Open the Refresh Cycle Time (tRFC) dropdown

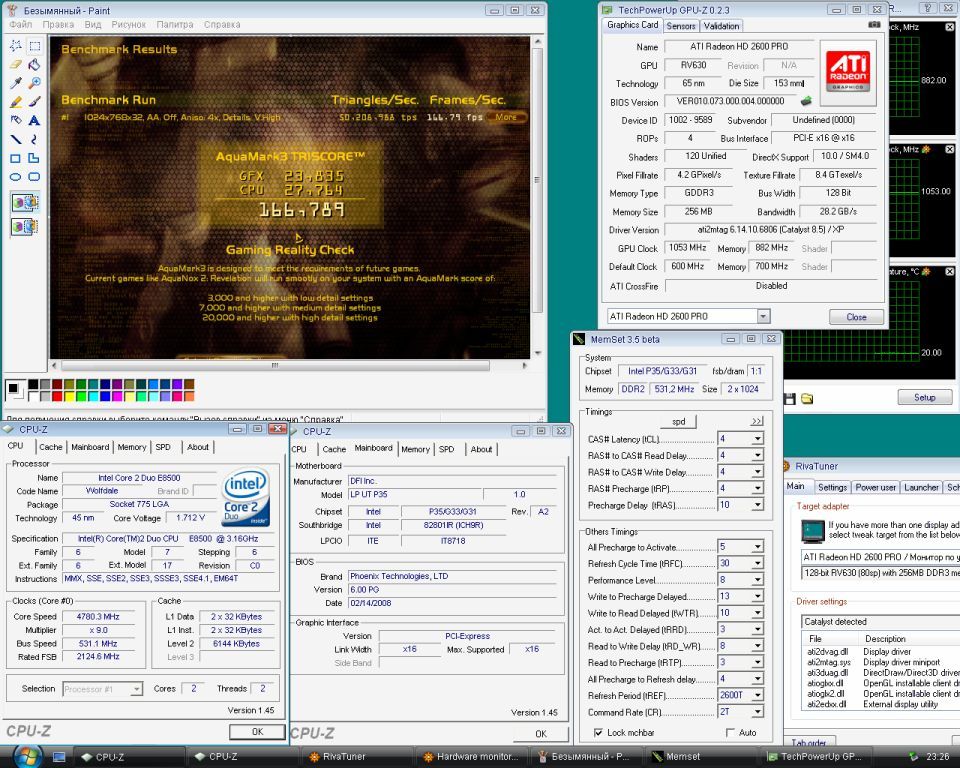click(757, 563)
